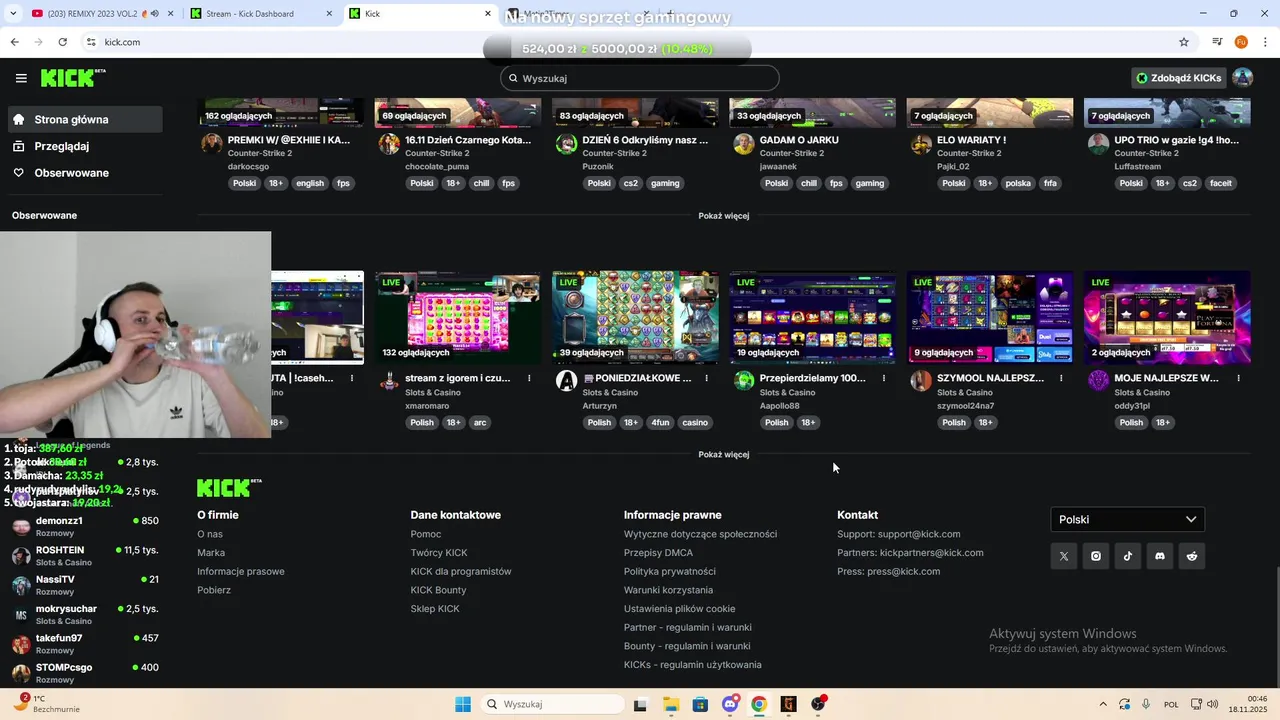This screenshot has height=720, width=1280.
Task: Open the stream options menu for Arturzyn
Action: [x=707, y=378]
